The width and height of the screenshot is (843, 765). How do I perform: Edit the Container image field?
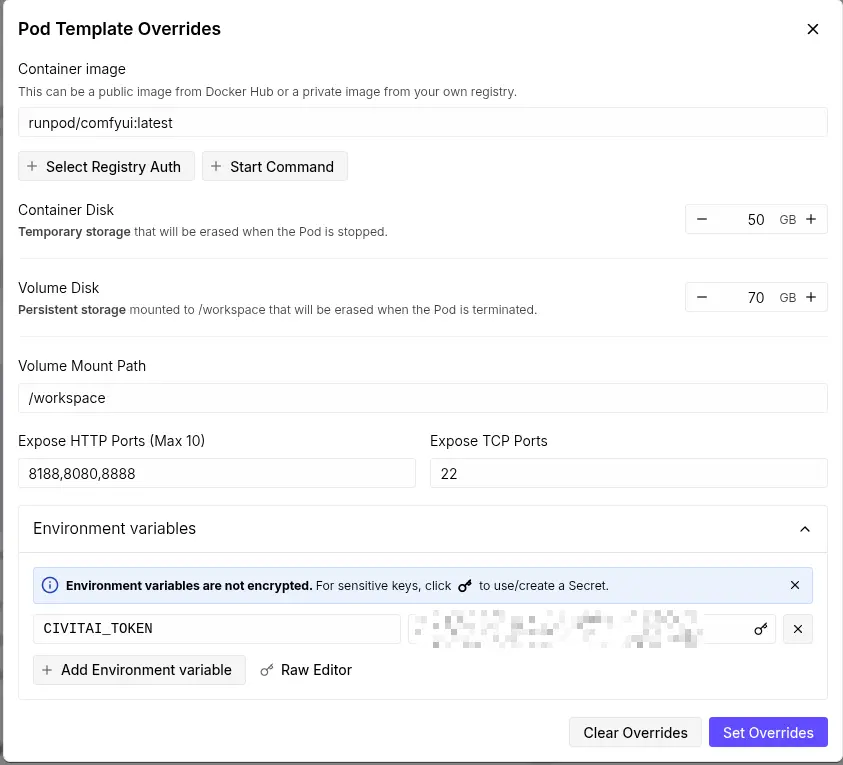point(422,123)
